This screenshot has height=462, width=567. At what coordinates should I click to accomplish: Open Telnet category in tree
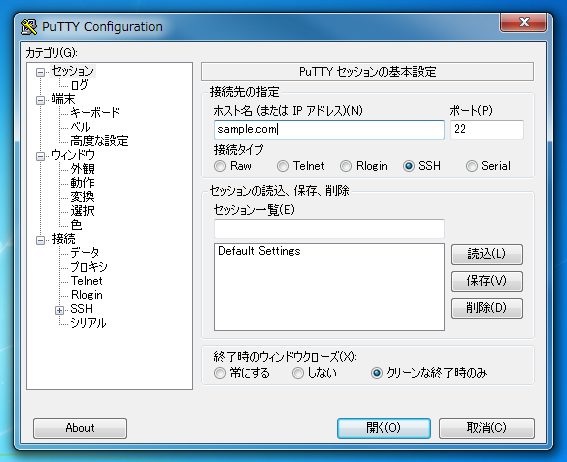[x=87, y=281]
